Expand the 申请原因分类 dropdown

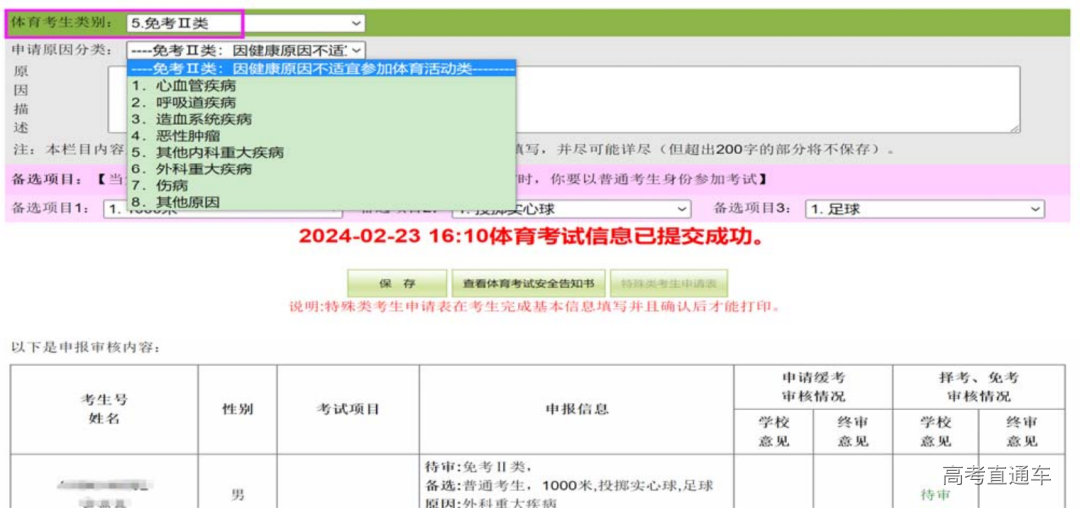click(246, 49)
